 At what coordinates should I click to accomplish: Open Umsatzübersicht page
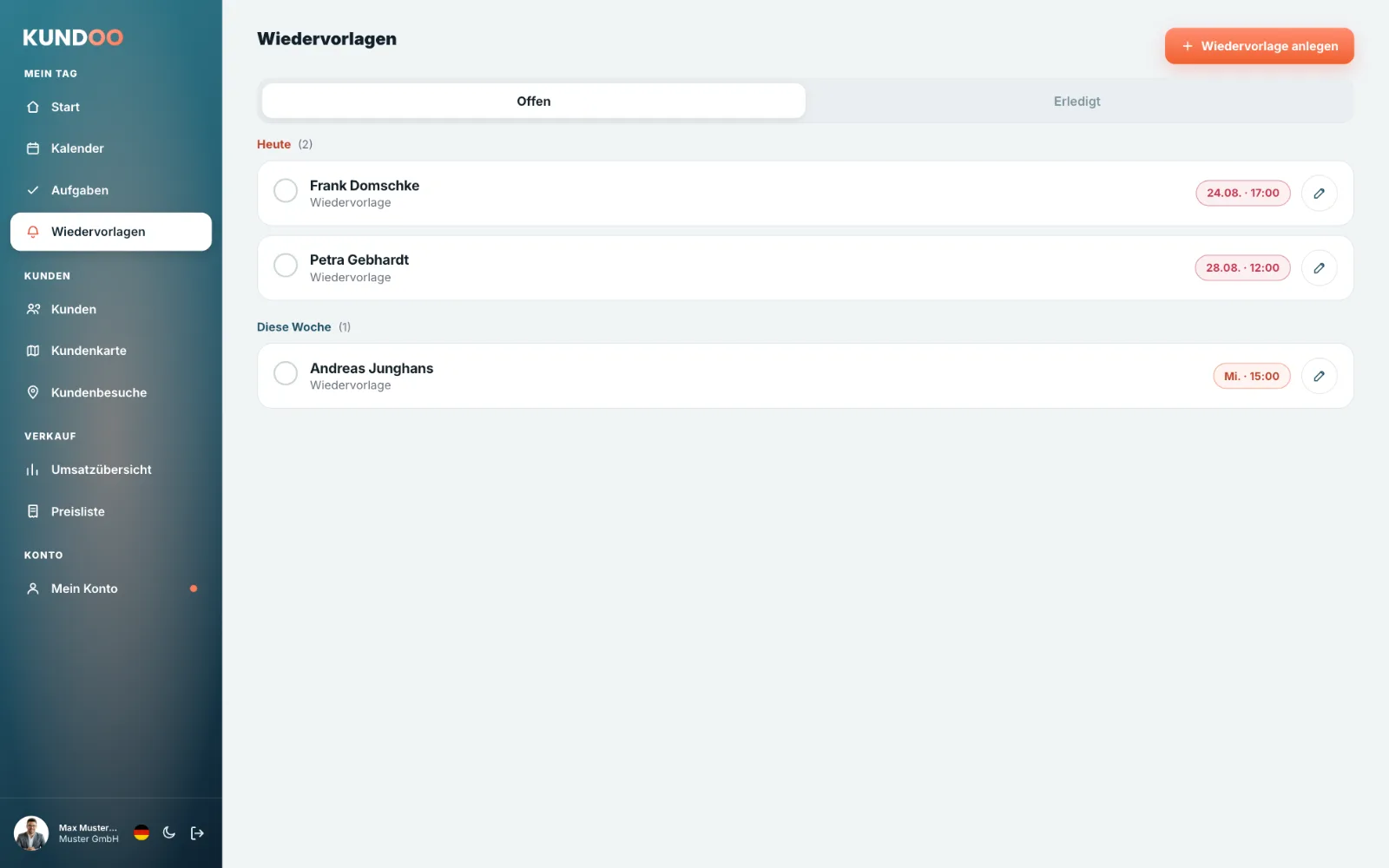point(111,470)
